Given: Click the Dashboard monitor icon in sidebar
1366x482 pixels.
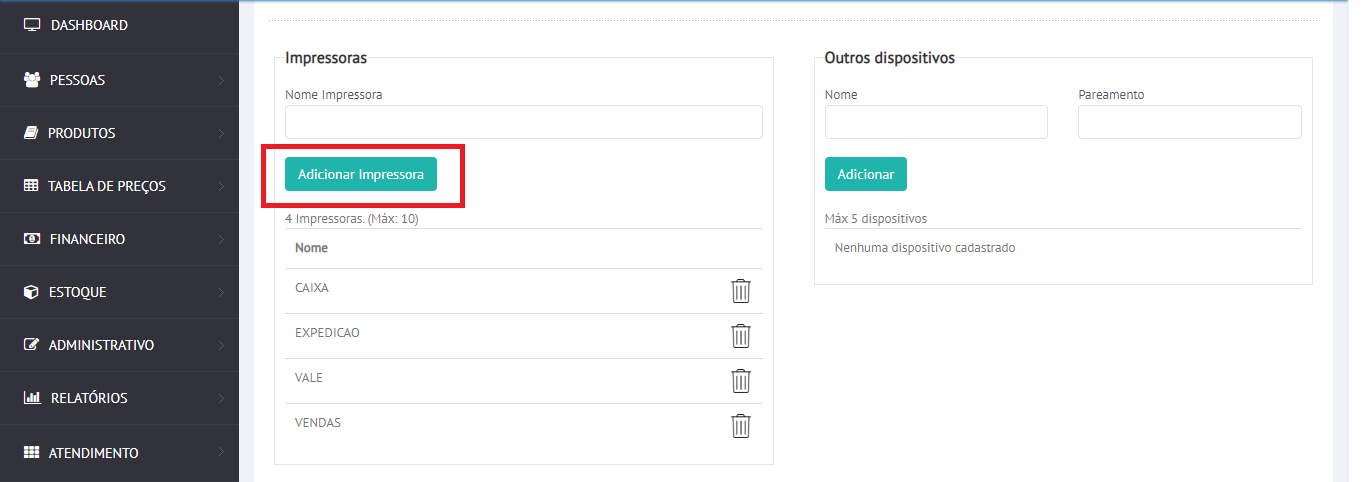Looking at the screenshot, I should click(32, 25).
